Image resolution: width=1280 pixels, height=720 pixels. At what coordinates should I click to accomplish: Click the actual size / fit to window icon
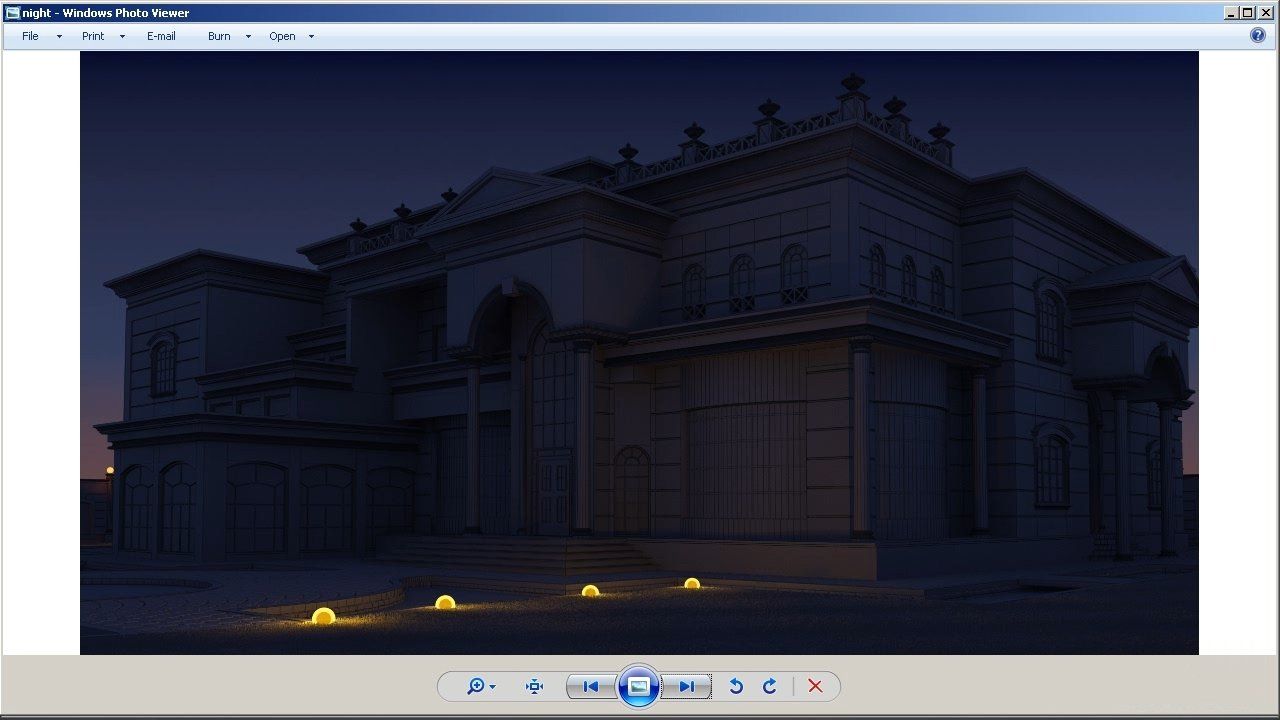[x=534, y=686]
